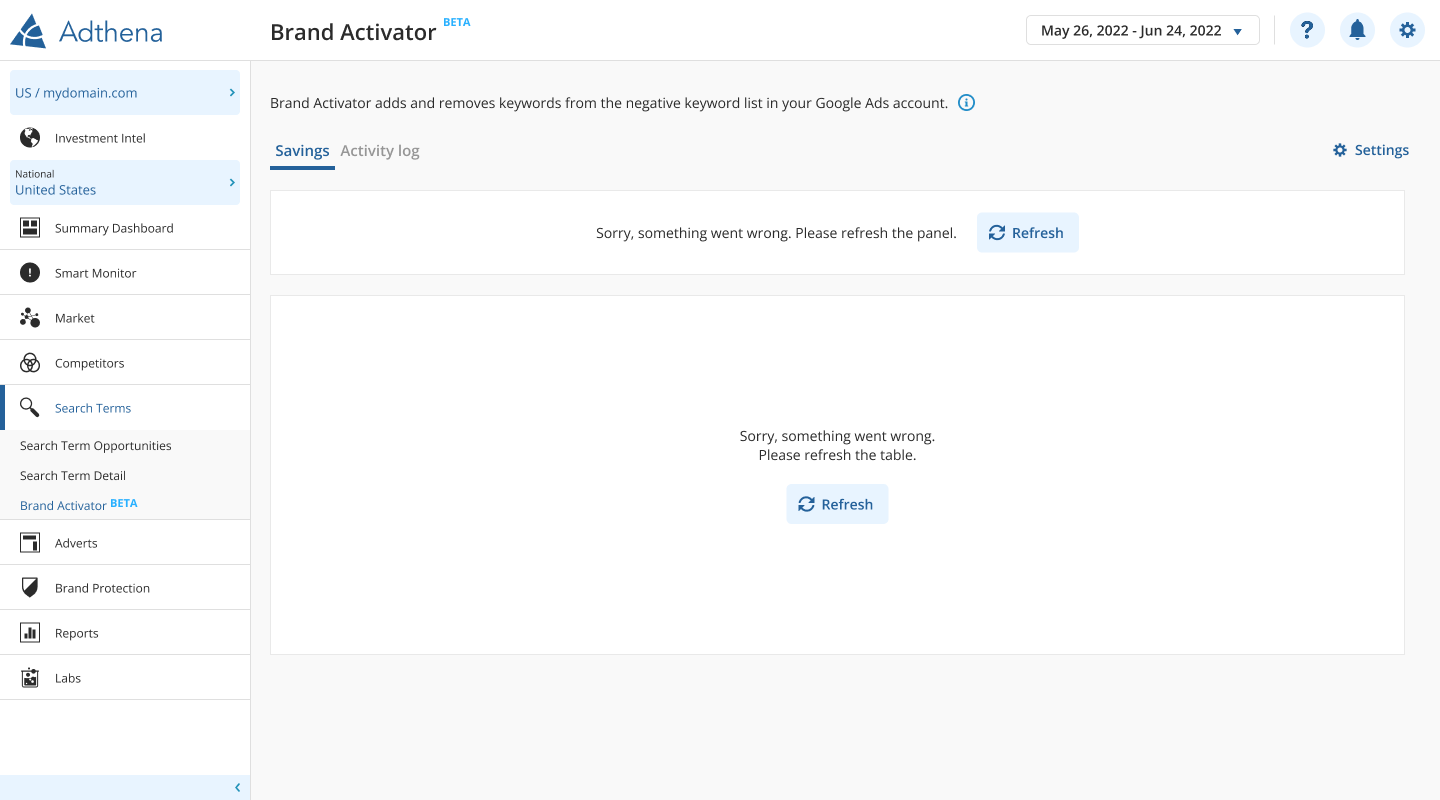The height and width of the screenshot is (800, 1440).
Task: Open the date range dropdown
Action: [x=1142, y=30]
